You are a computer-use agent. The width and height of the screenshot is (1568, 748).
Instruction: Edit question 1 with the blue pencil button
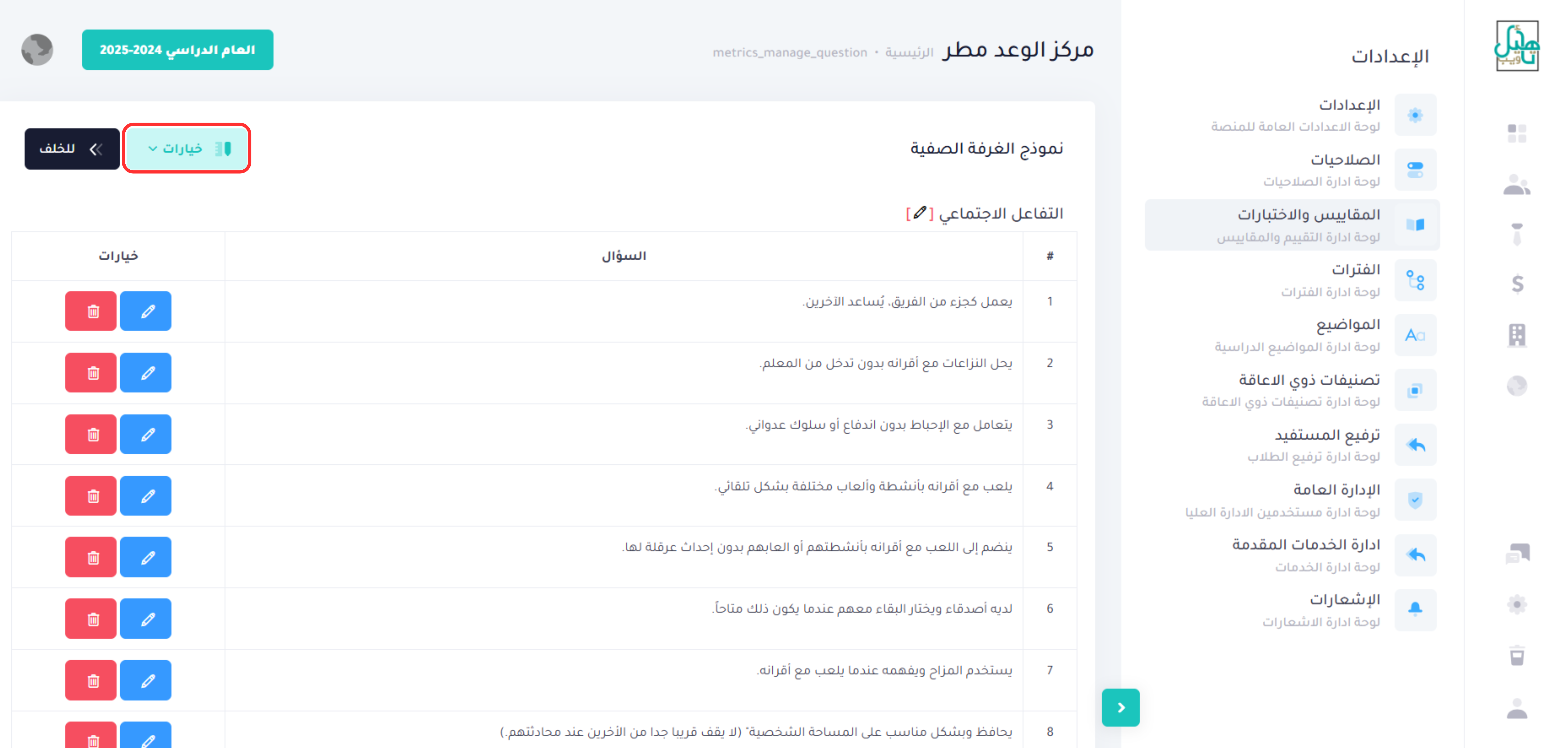[x=146, y=311]
